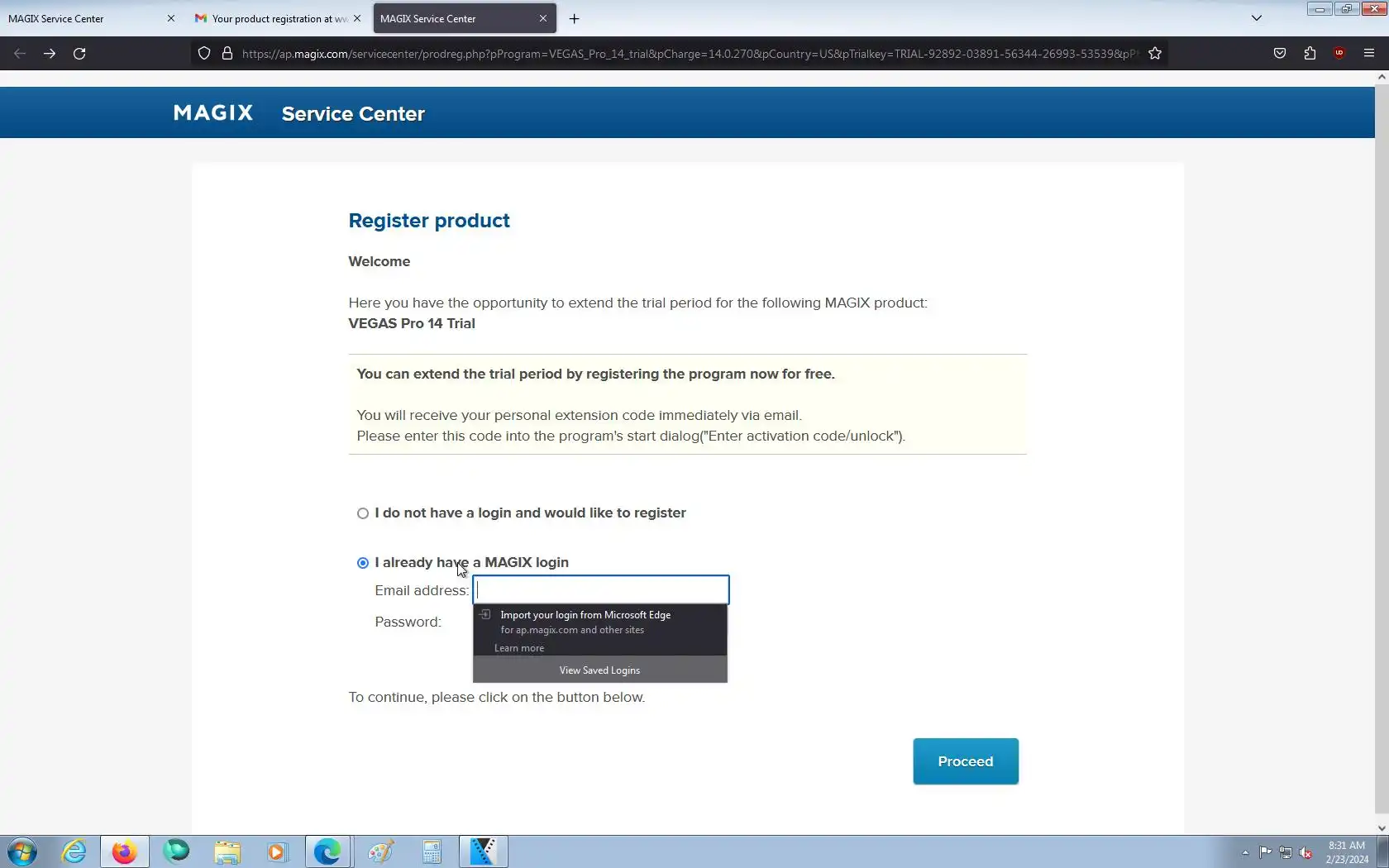Image resolution: width=1389 pixels, height=868 pixels.
Task: Close the Gmail 'Your product registration' tab
Action: click(x=357, y=18)
